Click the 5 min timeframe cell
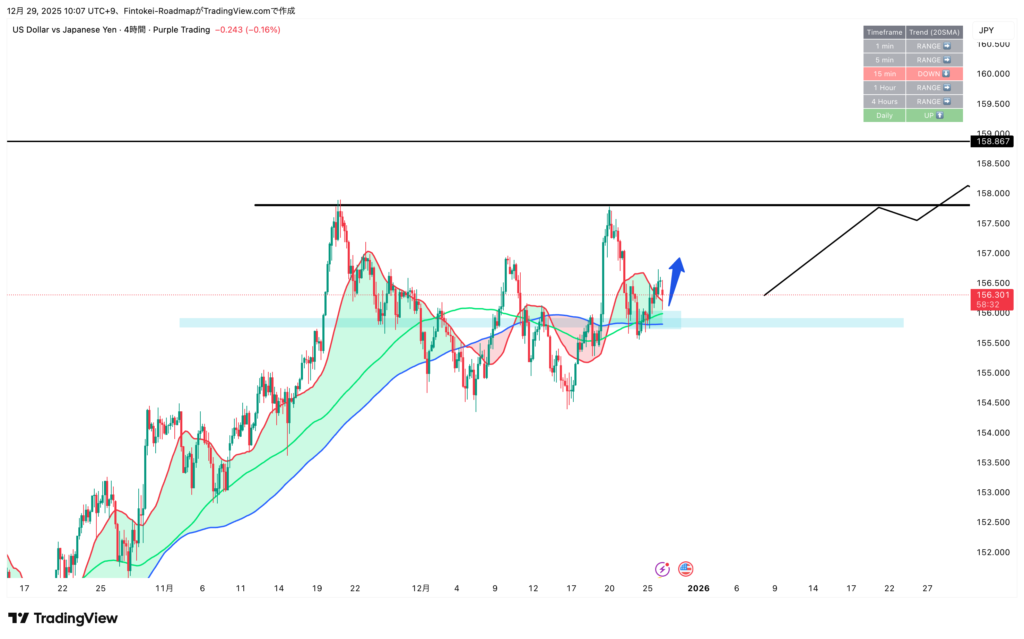This screenshot has height=639, width=1024. pos(884,60)
